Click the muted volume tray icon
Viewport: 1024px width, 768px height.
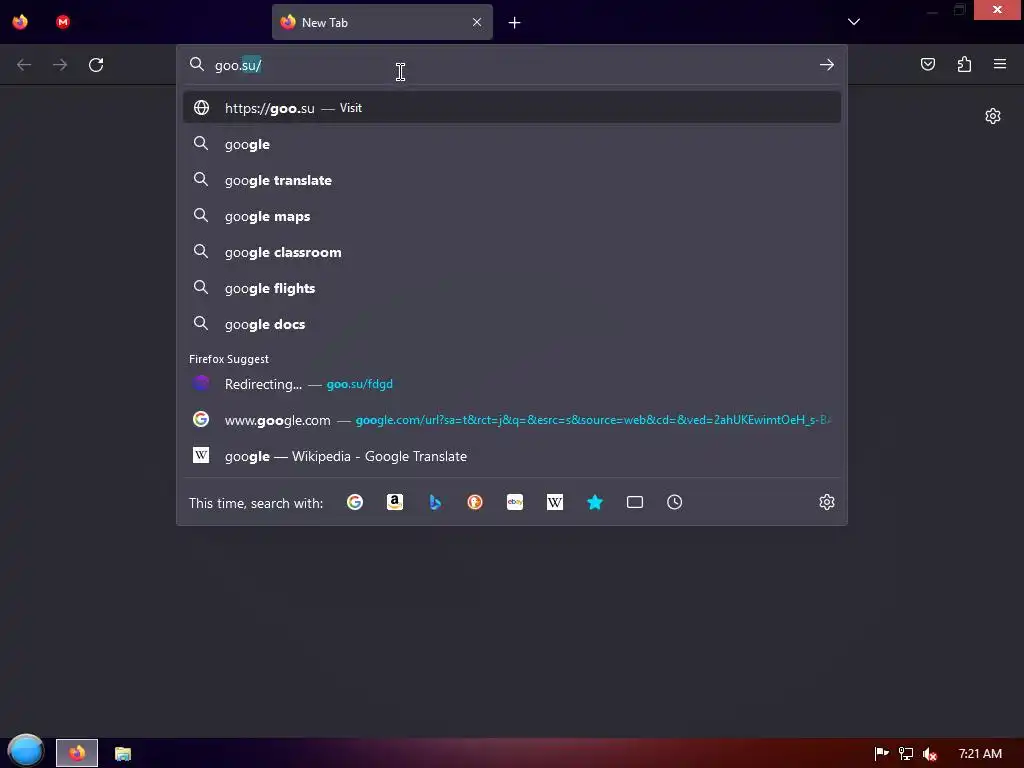[x=930, y=754]
